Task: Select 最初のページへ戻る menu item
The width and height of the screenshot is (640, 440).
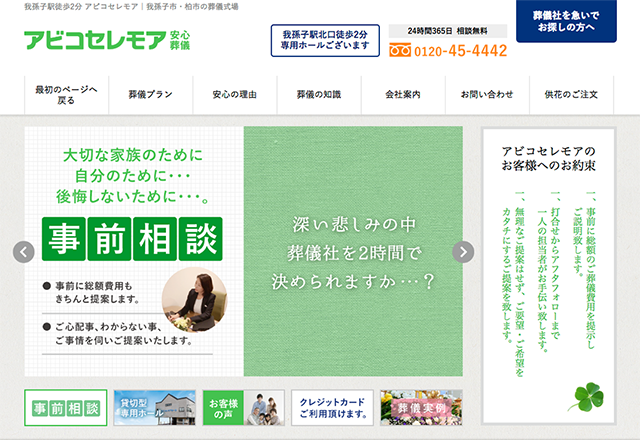Action: pos(67,95)
